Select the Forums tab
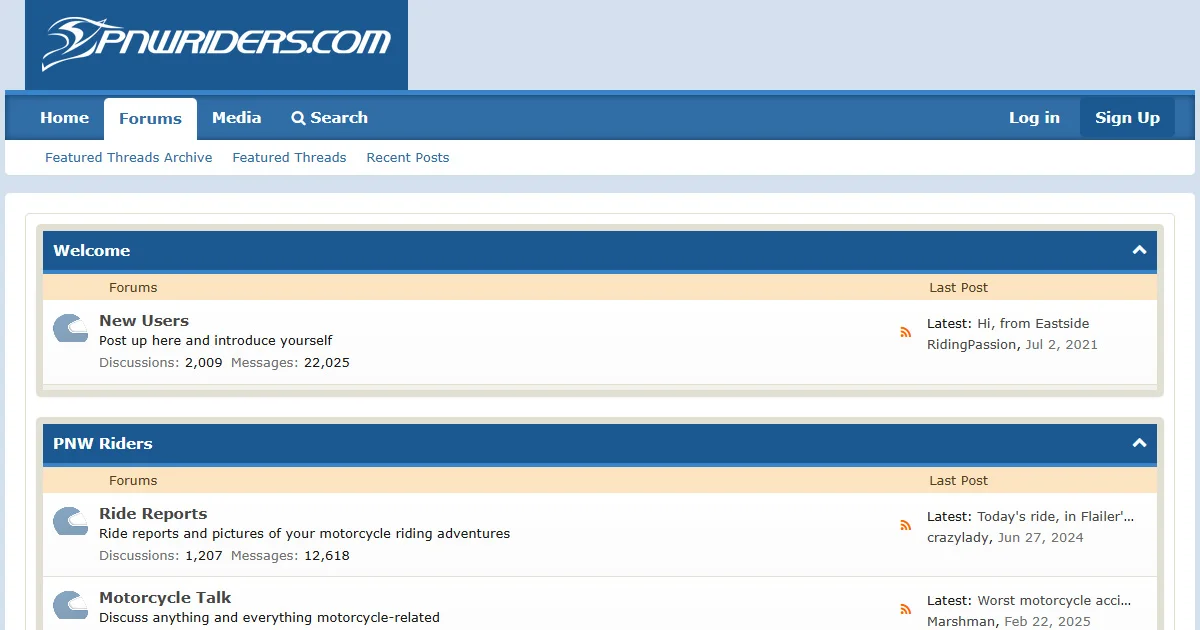Screen dimensions: 1200x630 click(x=150, y=119)
